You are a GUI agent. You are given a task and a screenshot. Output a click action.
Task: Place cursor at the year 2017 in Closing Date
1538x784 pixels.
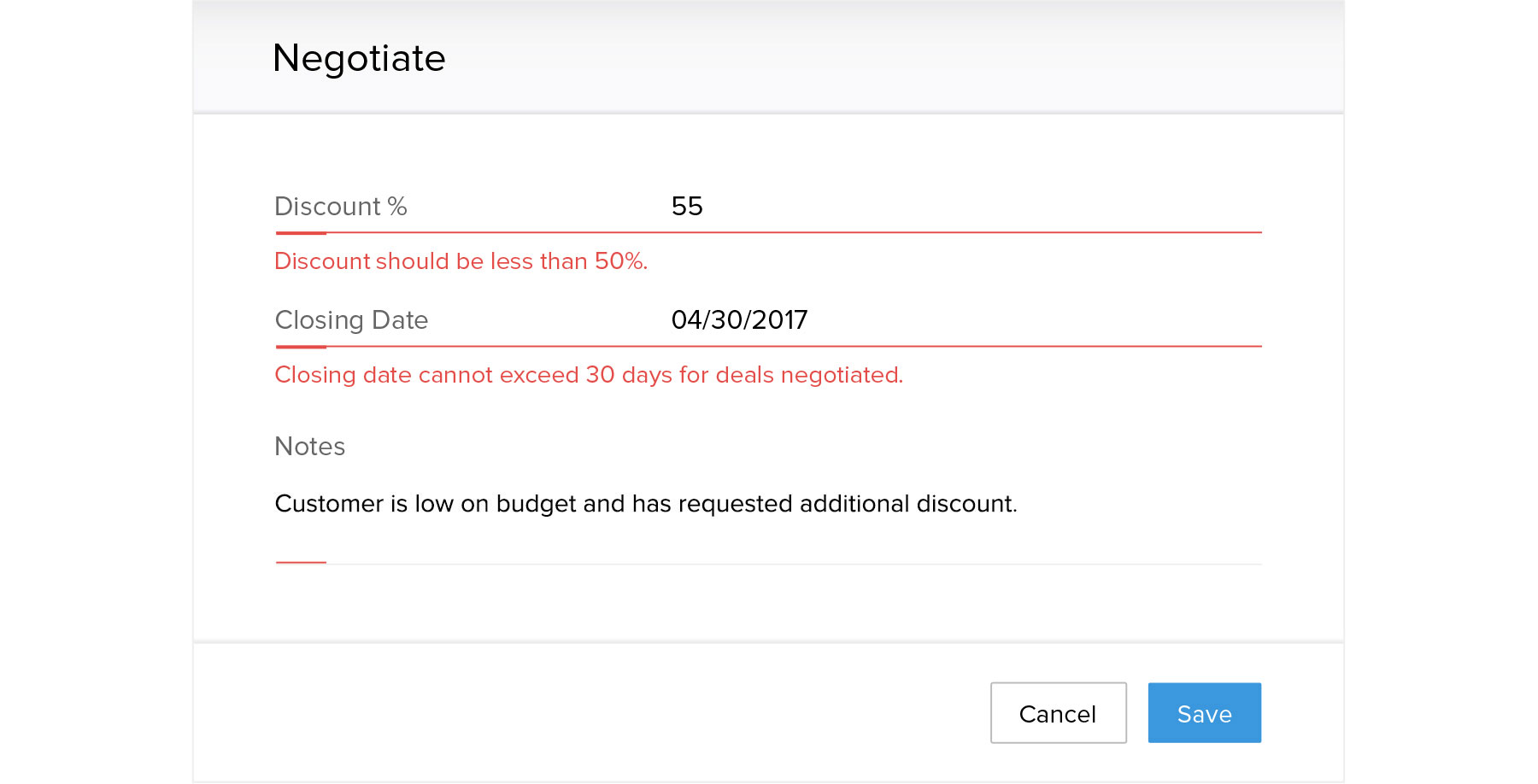tap(779, 319)
